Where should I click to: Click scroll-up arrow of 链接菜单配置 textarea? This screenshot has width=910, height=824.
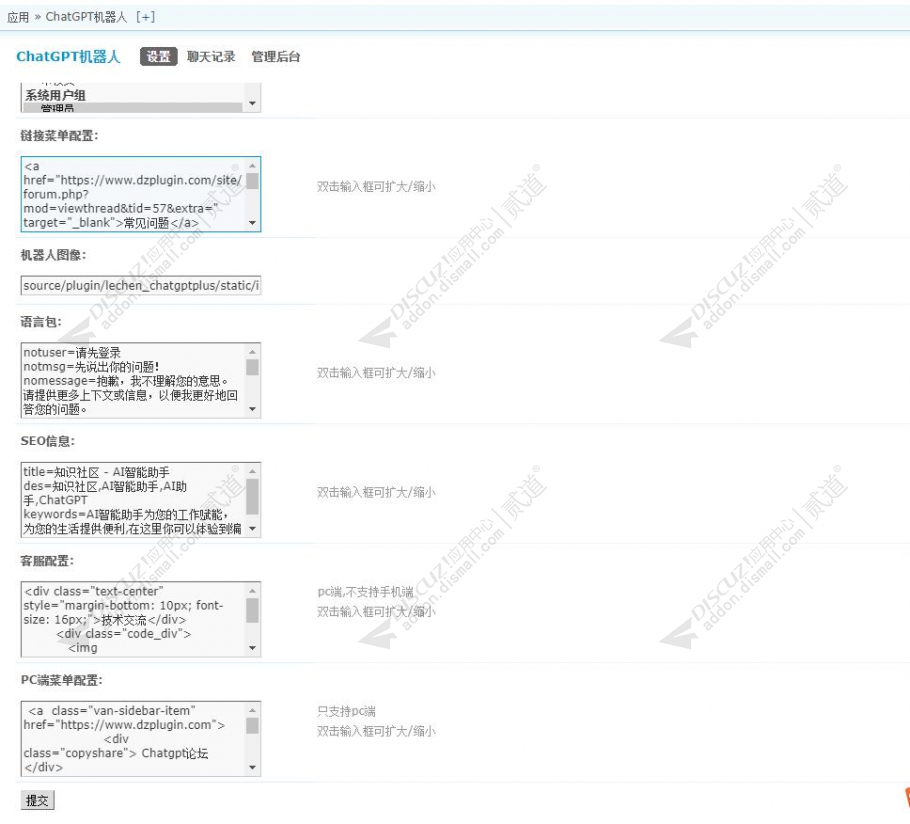pyautogui.click(x=252, y=165)
